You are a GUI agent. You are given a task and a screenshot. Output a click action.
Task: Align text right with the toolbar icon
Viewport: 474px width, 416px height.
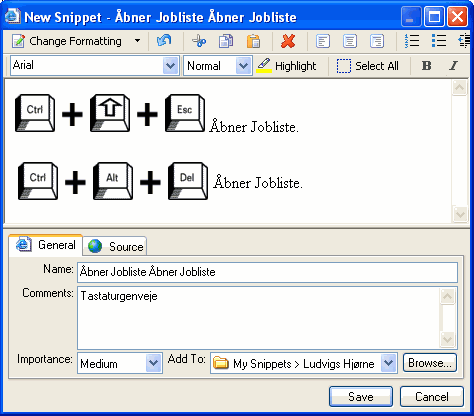377,41
